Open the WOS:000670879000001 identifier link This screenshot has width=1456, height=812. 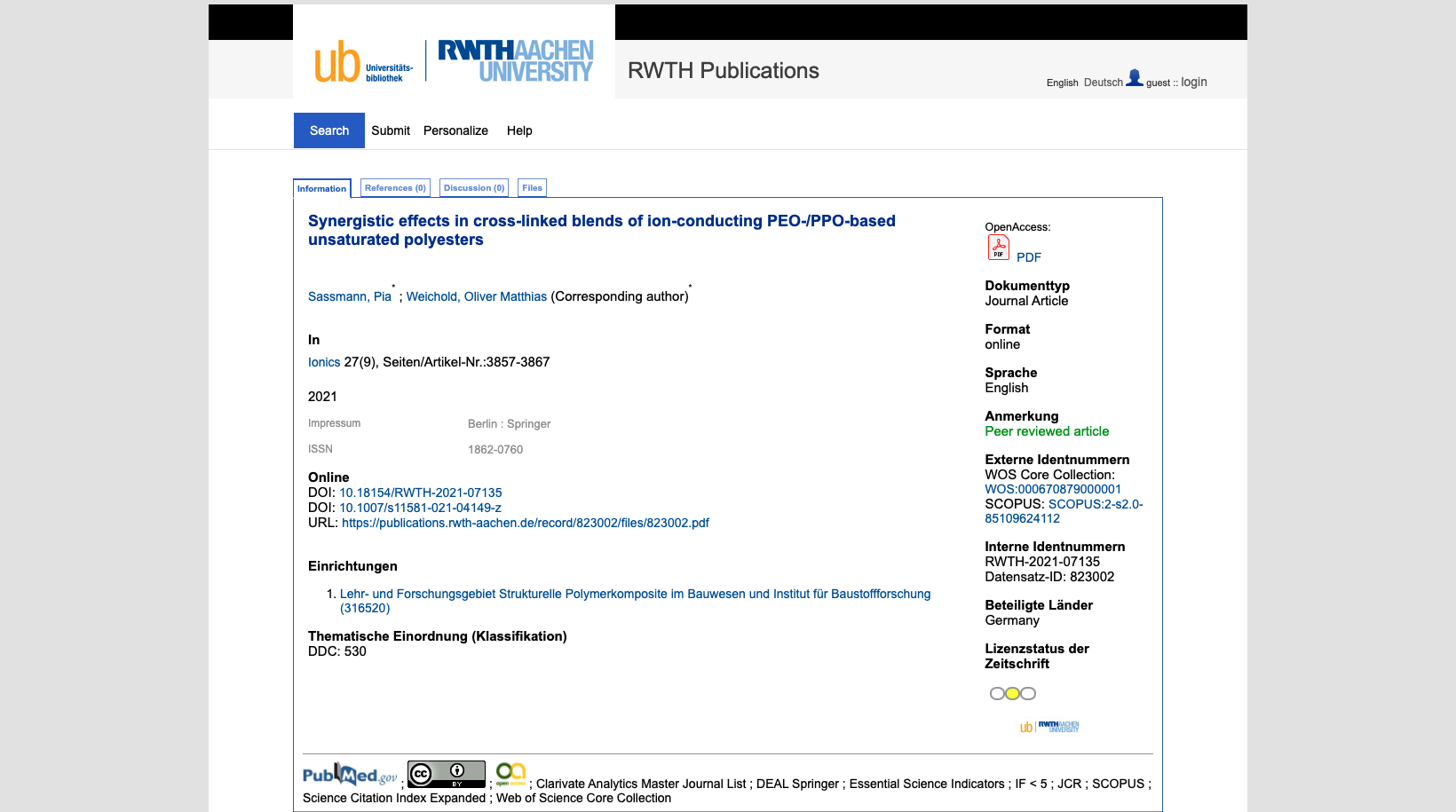coord(1052,489)
